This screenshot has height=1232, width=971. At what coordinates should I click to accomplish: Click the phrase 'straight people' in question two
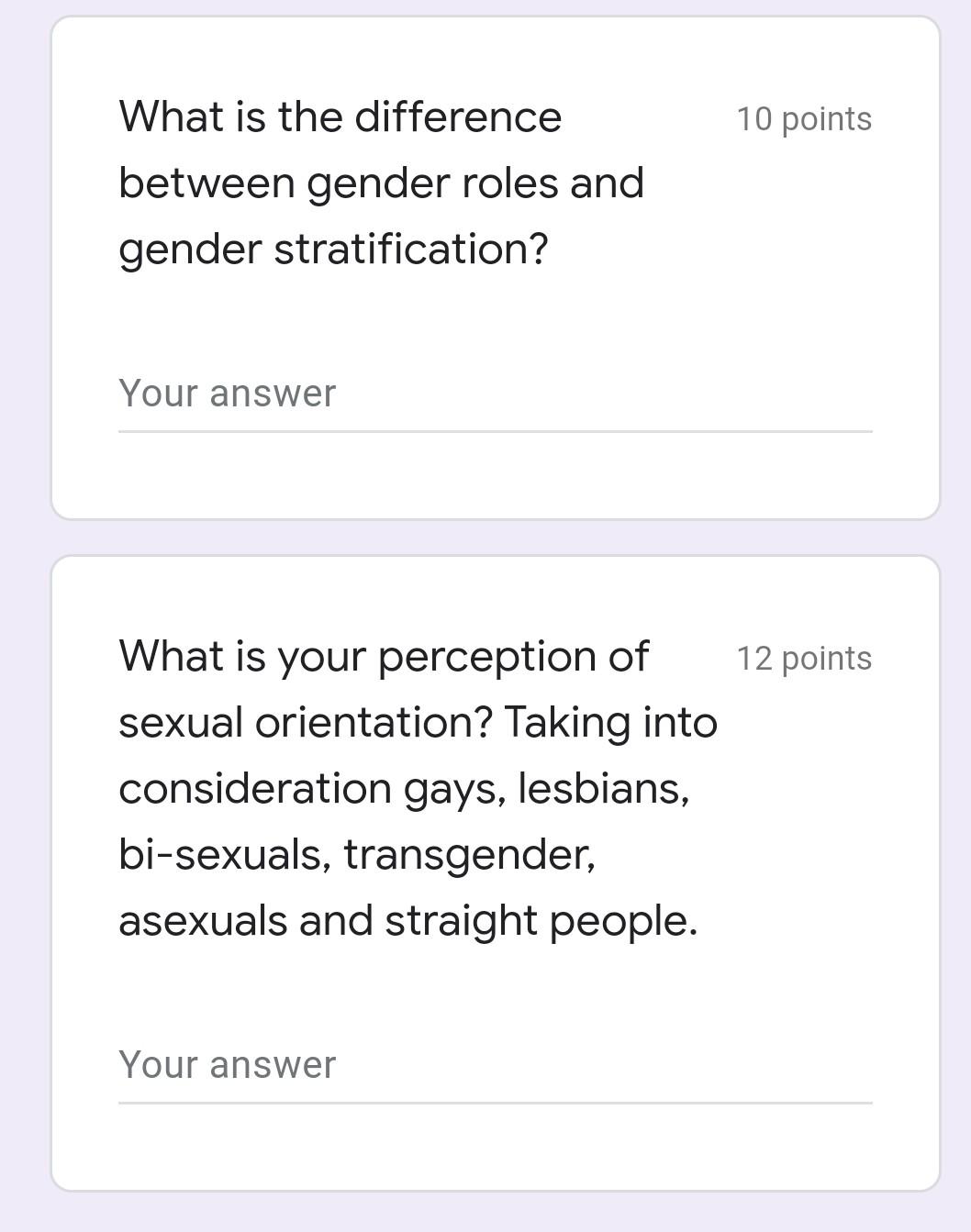[x=541, y=919]
